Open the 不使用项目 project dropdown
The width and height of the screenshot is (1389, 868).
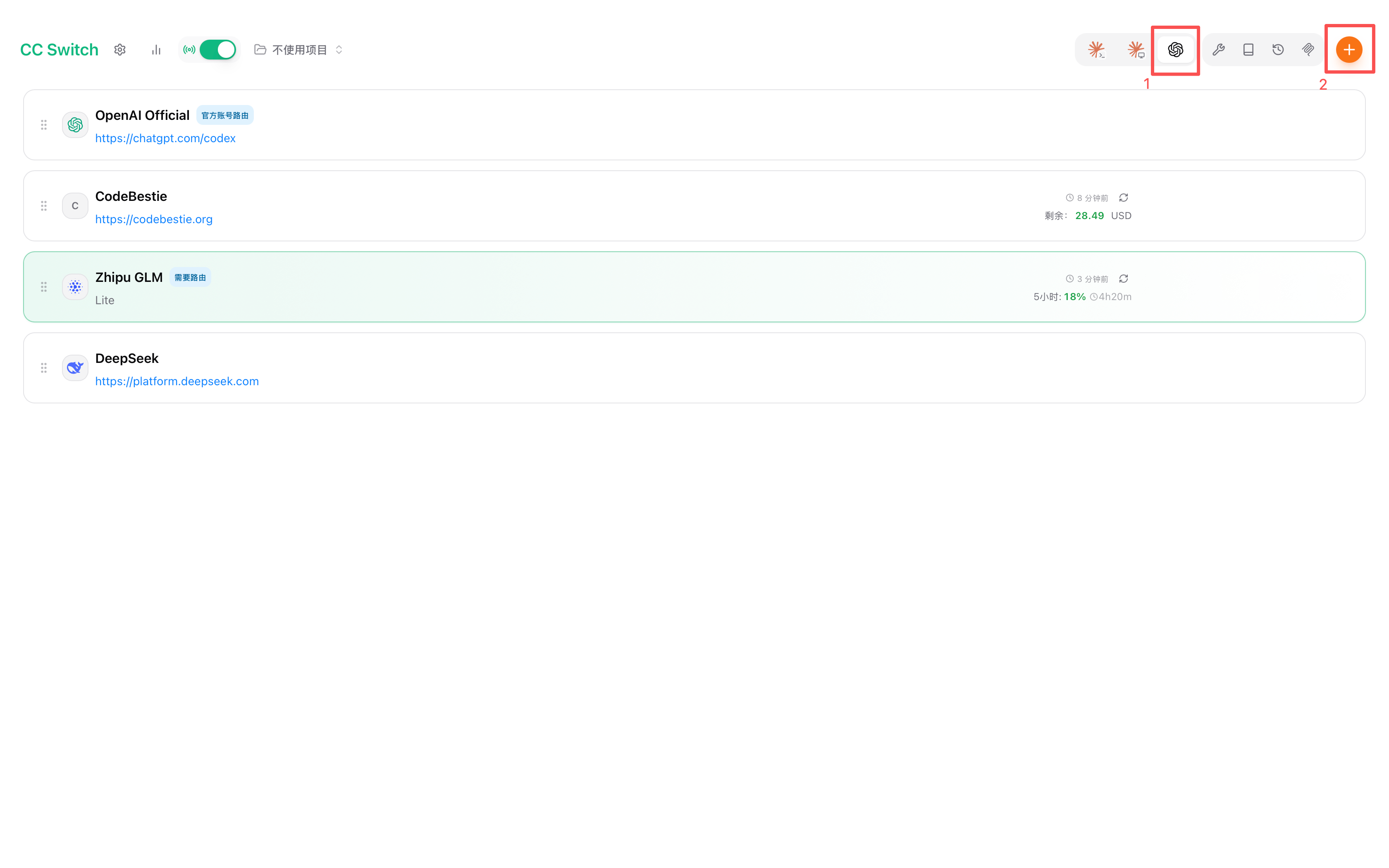pos(299,50)
